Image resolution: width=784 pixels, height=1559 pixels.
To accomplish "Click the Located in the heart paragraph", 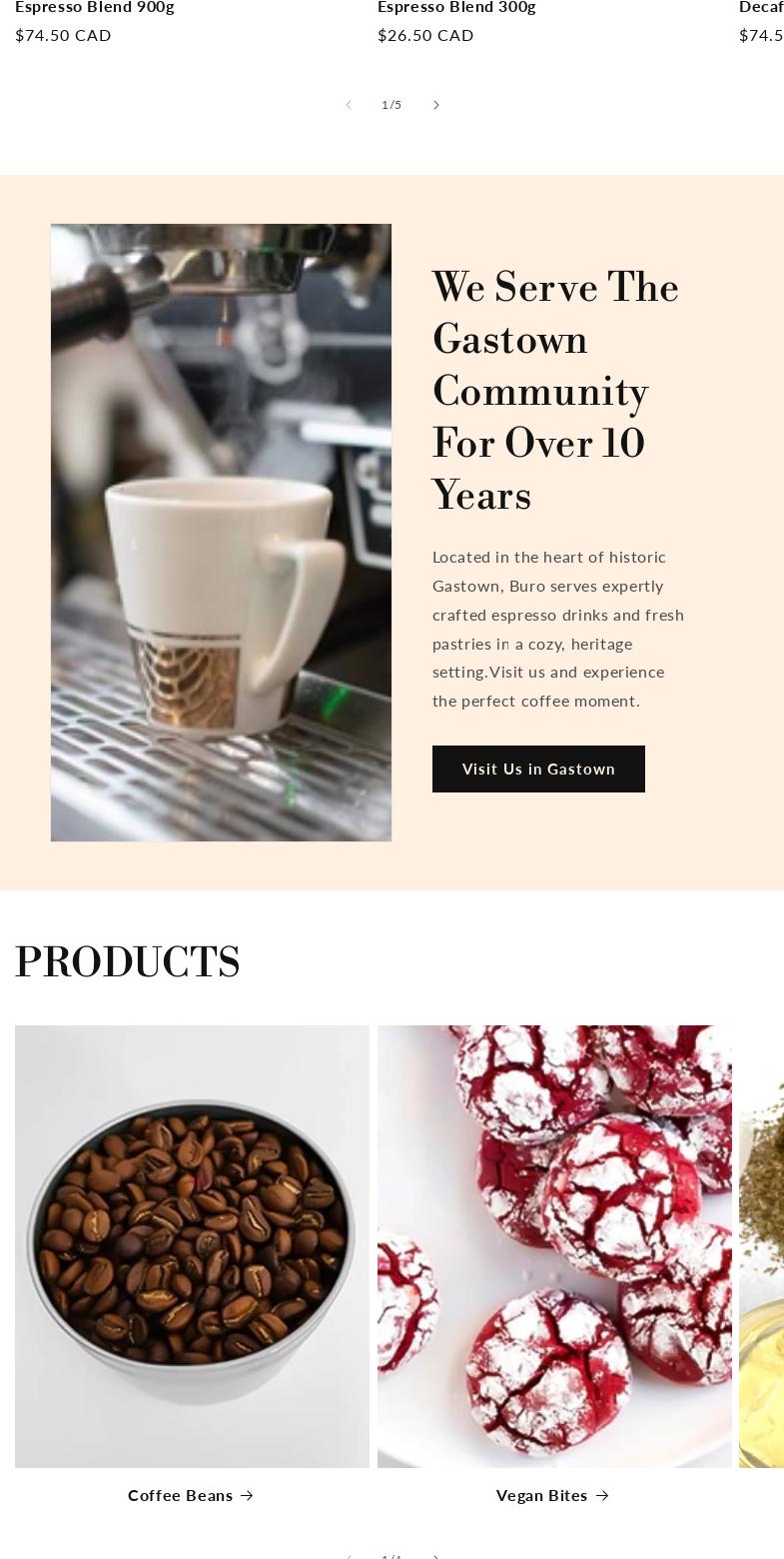I will tap(558, 629).
